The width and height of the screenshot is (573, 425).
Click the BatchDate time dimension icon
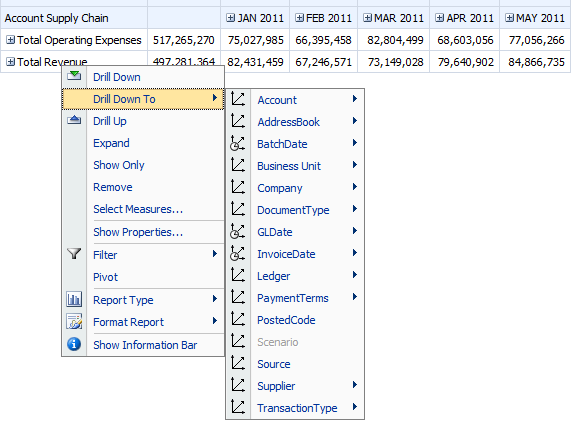[x=238, y=144]
